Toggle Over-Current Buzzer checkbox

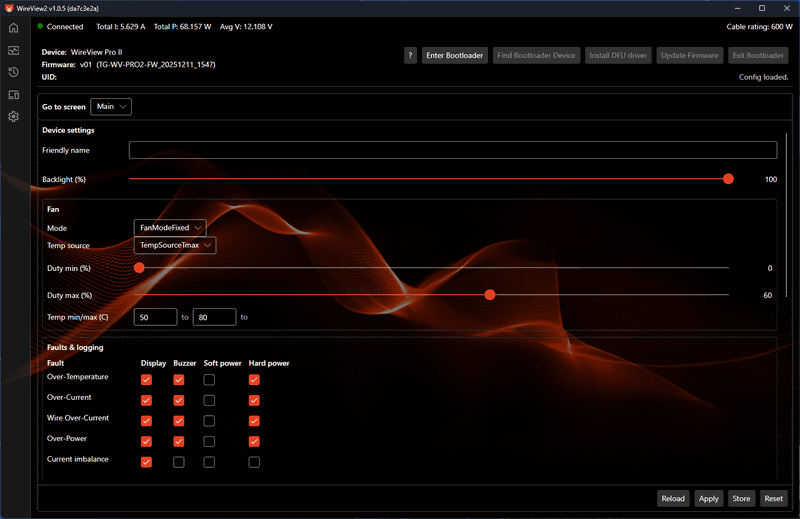tap(179, 400)
